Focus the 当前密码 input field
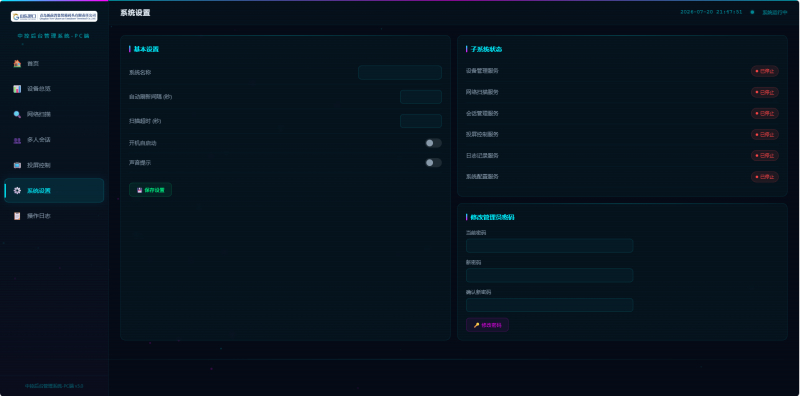The height and width of the screenshot is (396, 800). (x=549, y=245)
